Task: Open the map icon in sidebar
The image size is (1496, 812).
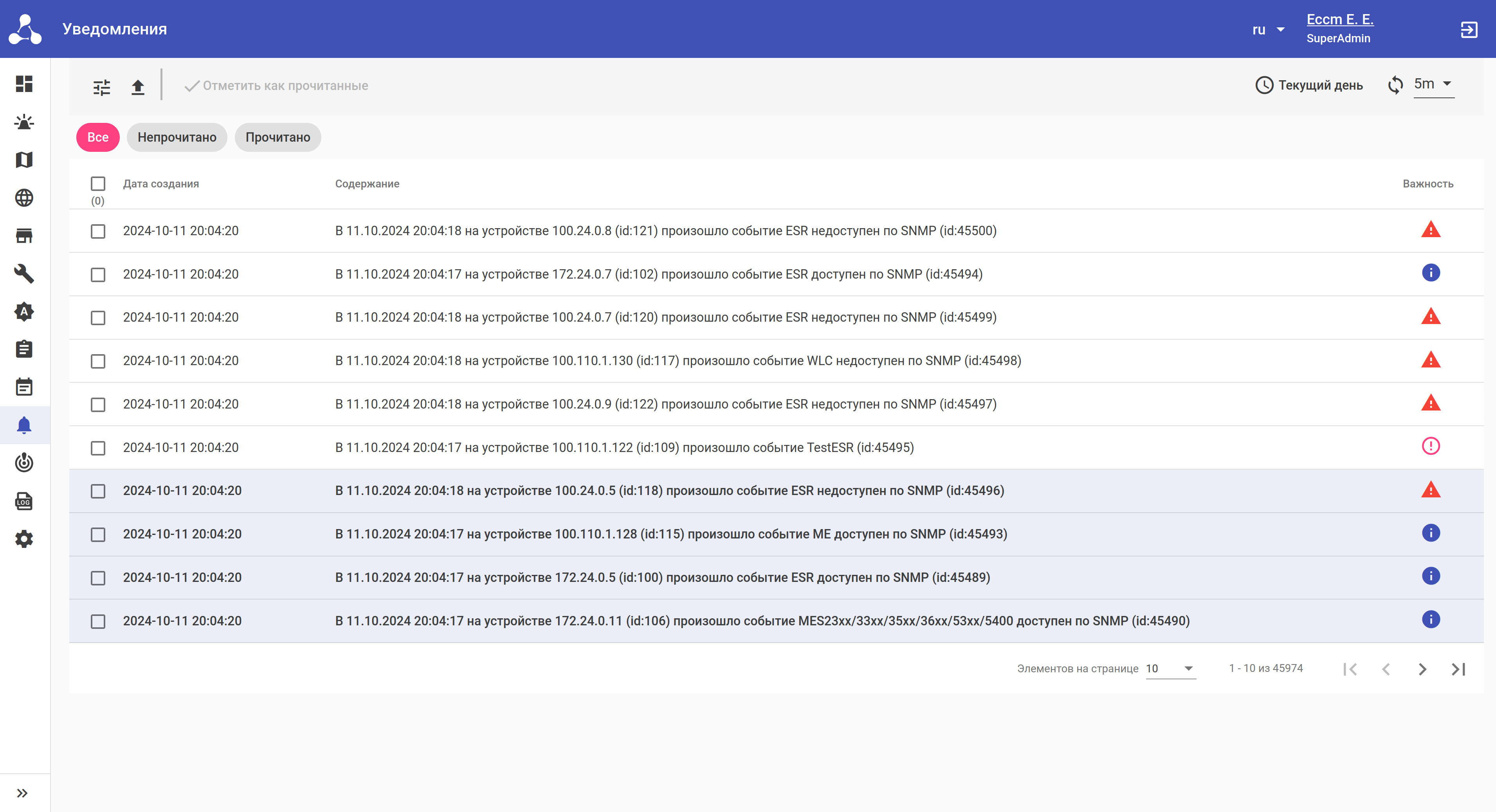Action: (24, 160)
